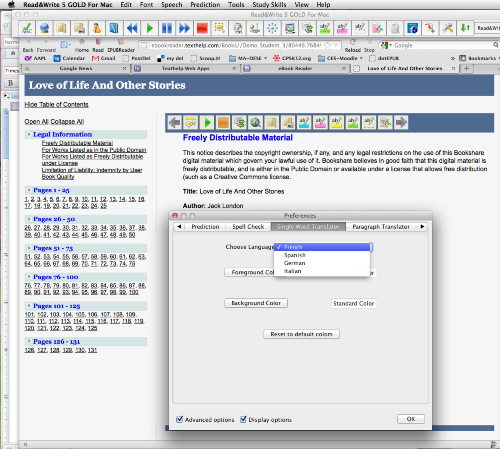This screenshot has height=449, width=500.
Task: Click the Fact Mapper starburst icon in top toolbar
Action: pyautogui.click(x=272, y=28)
